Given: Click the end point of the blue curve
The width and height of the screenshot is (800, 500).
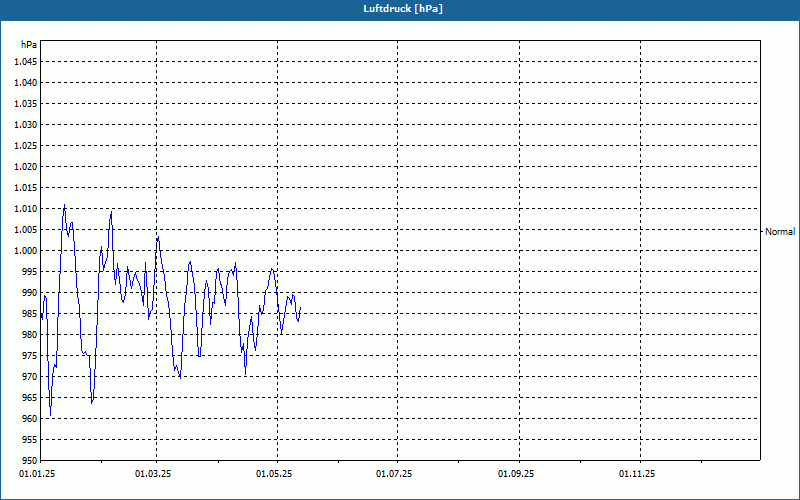Looking at the screenshot, I should point(301,308).
